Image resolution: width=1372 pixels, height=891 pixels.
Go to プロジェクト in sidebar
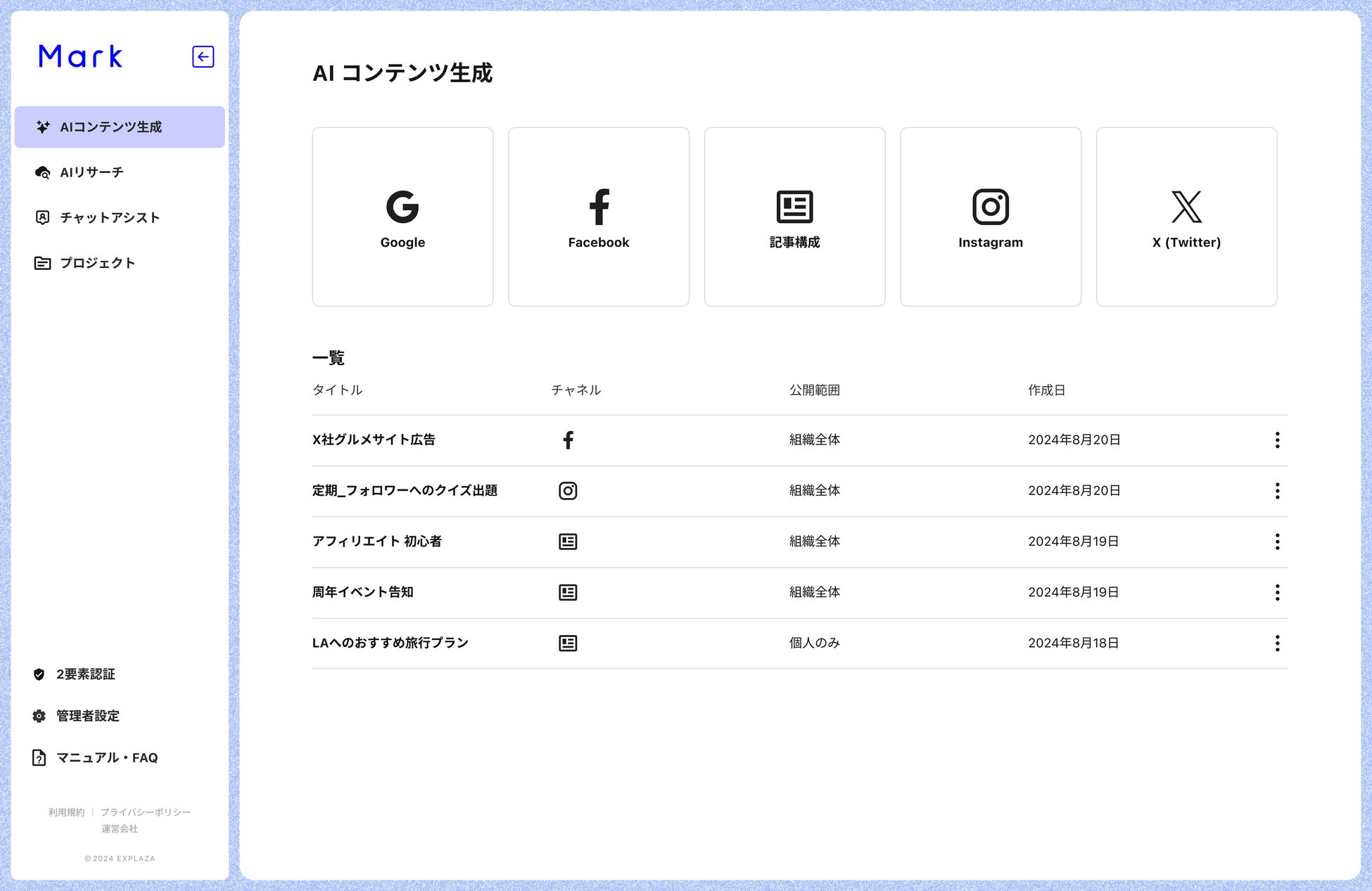click(x=97, y=263)
